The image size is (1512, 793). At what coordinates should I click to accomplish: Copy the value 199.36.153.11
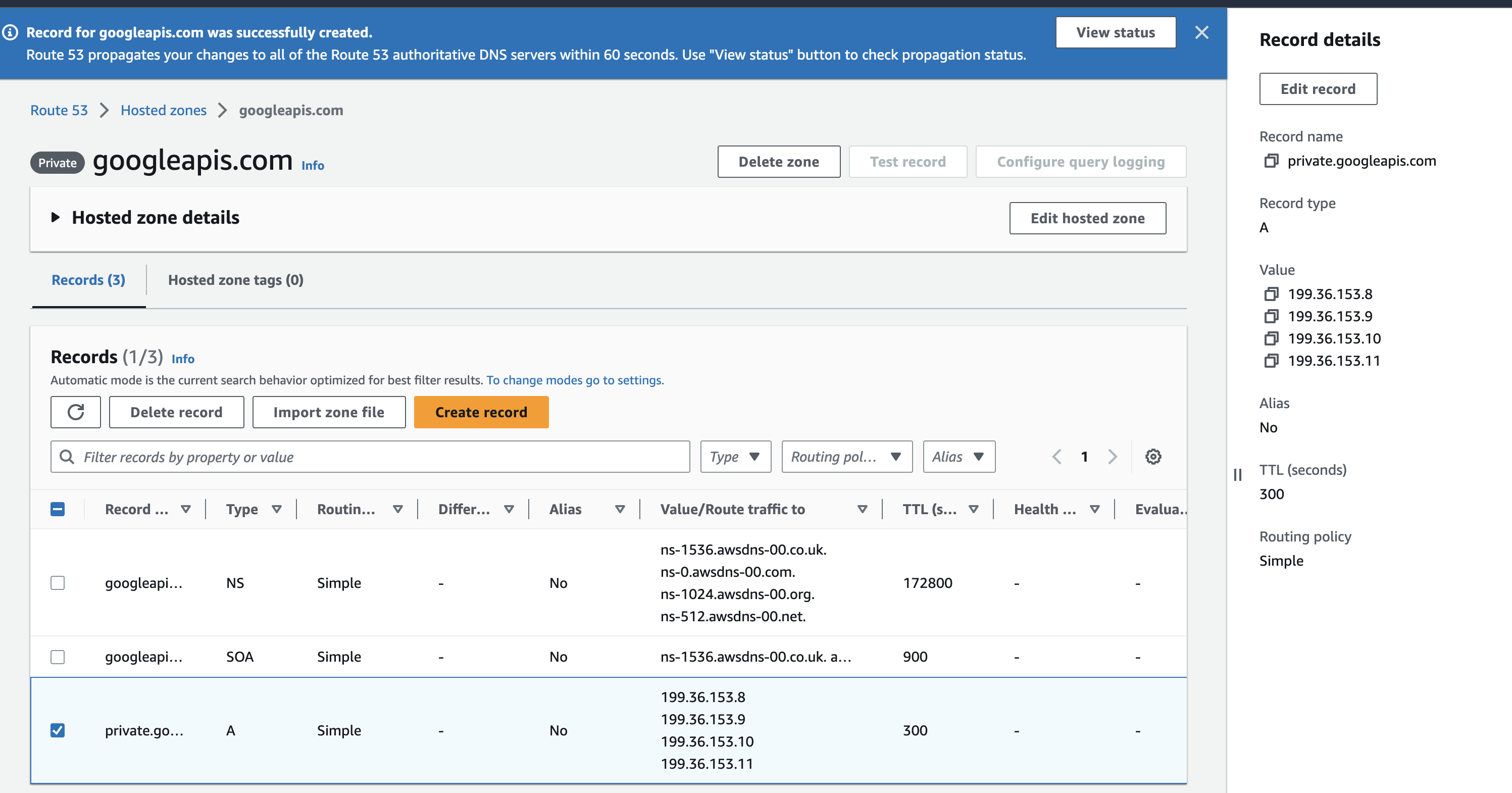[x=1271, y=361]
